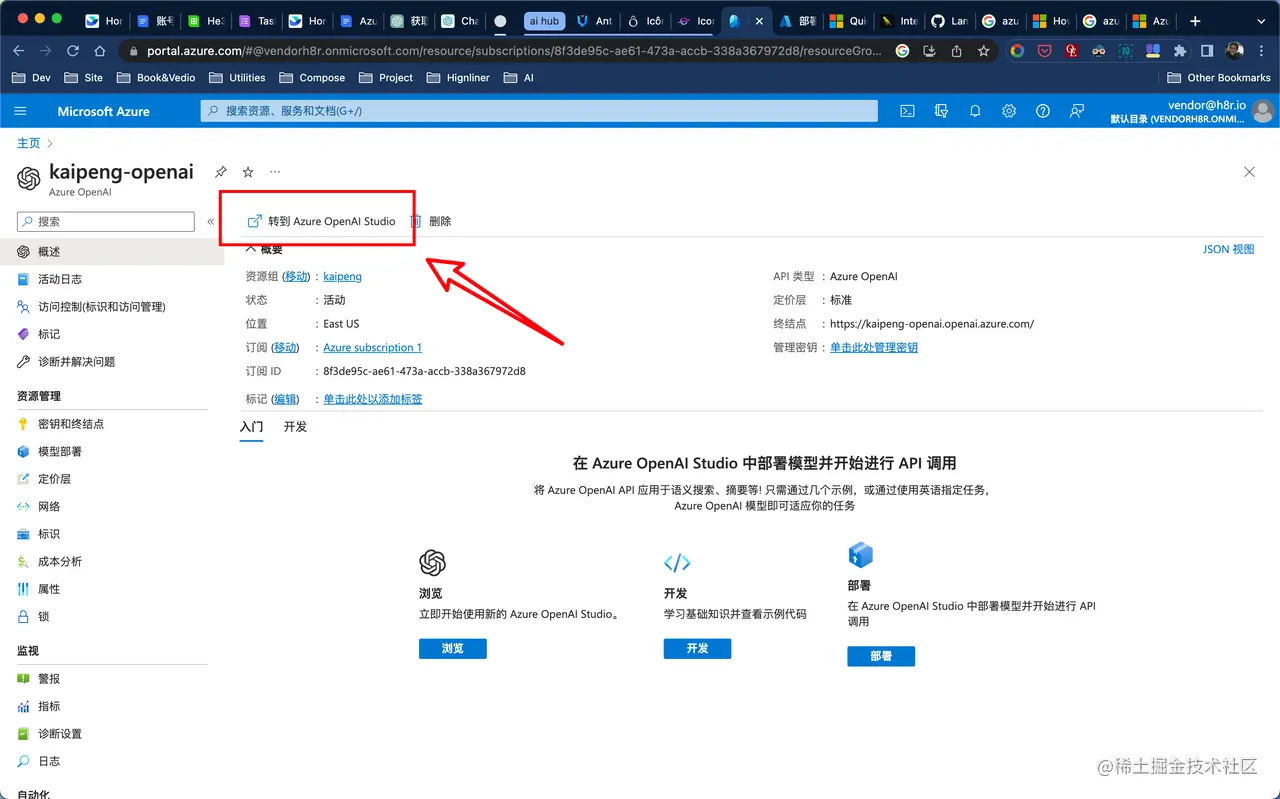Open the notifications bell
Viewport: 1280px width, 799px height.
(x=975, y=111)
